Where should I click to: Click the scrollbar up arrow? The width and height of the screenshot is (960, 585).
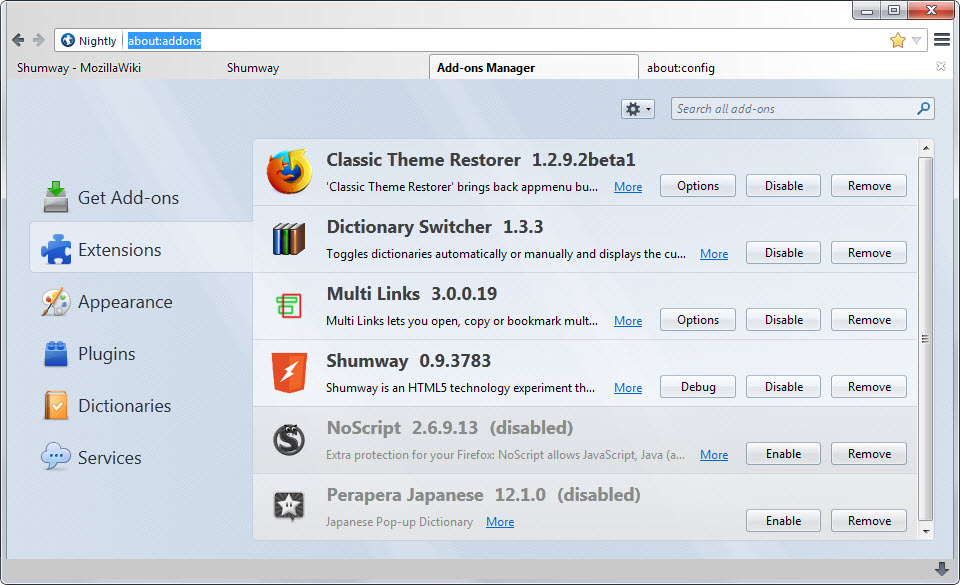(x=926, y=148)
